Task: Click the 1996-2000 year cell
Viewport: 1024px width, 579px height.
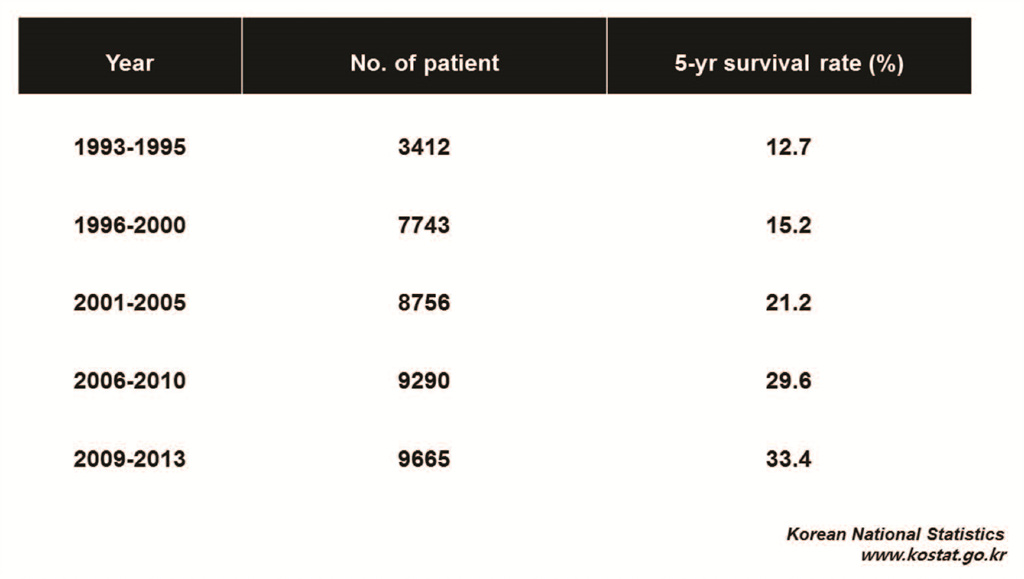Action: click(x=130, y=226)
